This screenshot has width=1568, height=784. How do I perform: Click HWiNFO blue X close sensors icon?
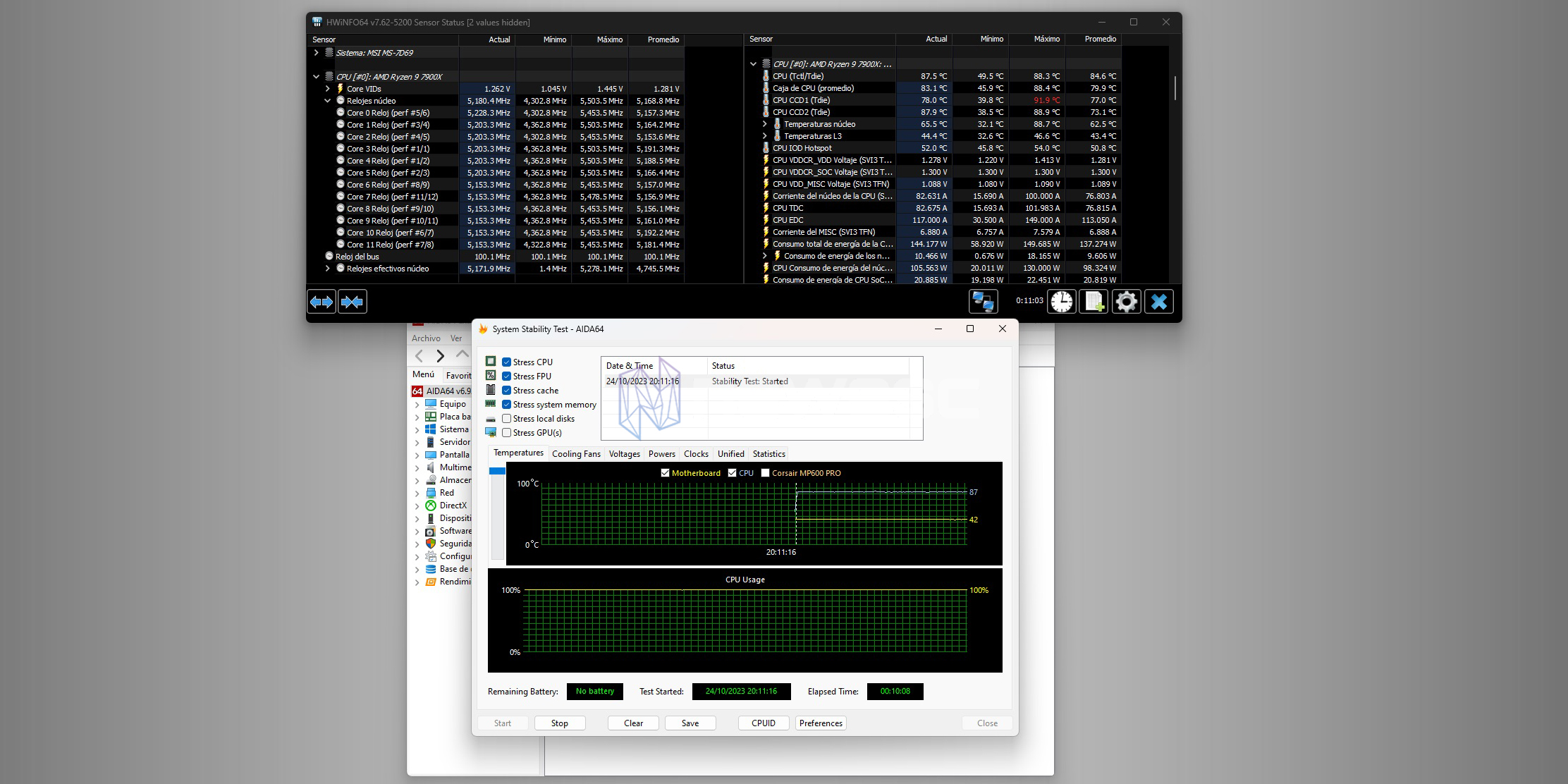[1159, 302]
